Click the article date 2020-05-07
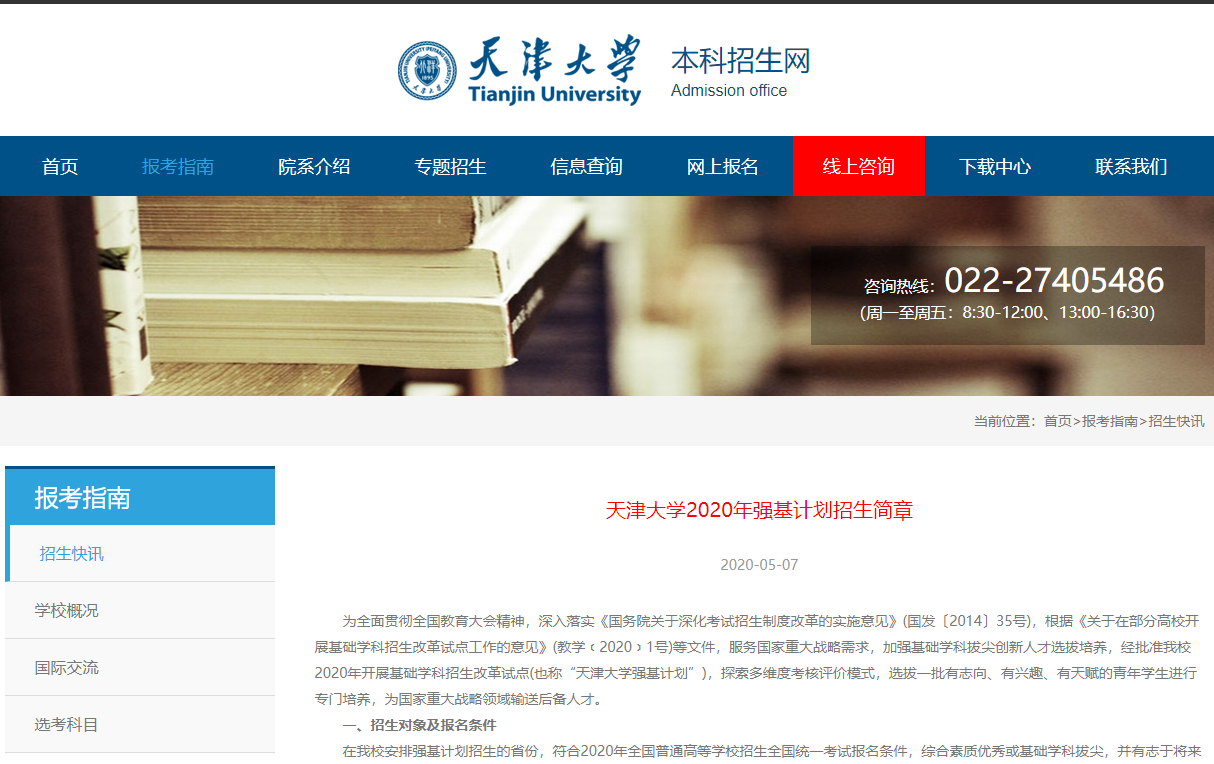This screenshot has width=1214, height=764. (759, 565)
